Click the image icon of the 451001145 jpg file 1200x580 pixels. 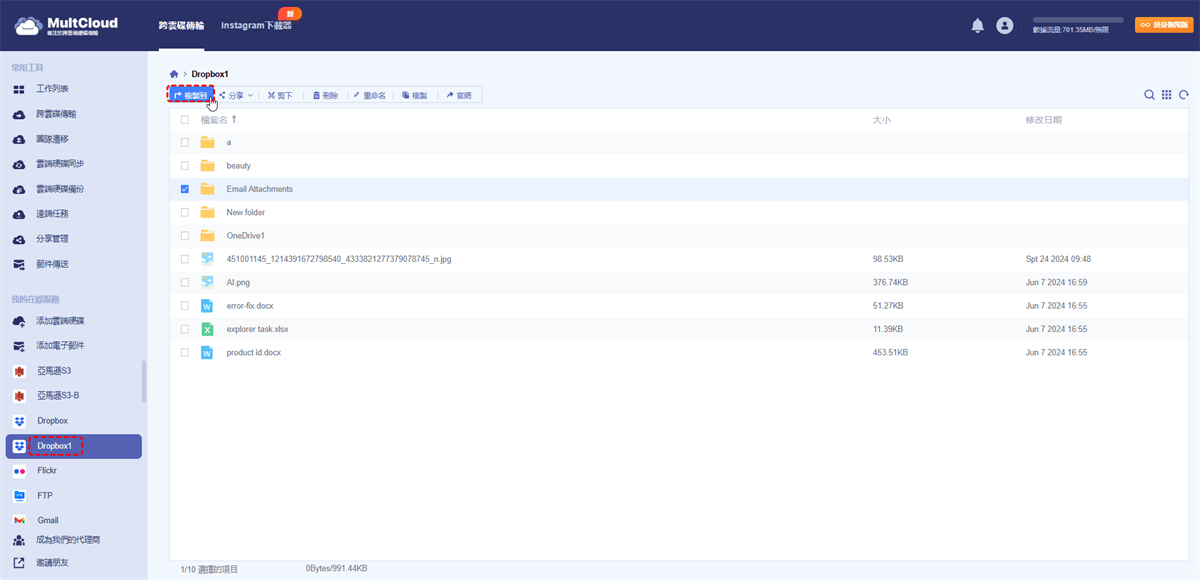coord(208,259)
